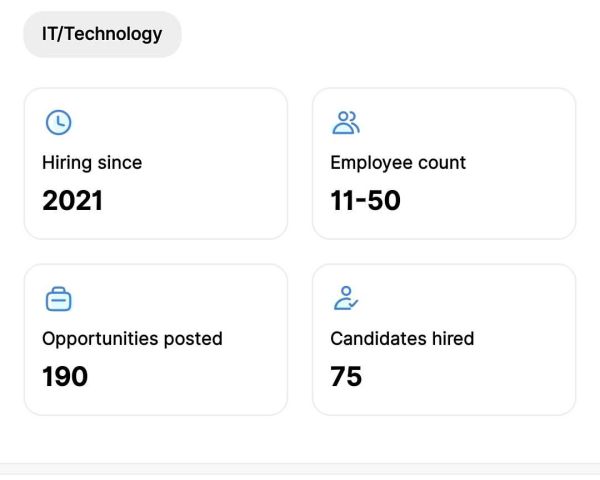The height and width of the screenshot is (480, 600).
Task: Click the word 'Opportunities' in the stats card
Action: click(100, 339)
